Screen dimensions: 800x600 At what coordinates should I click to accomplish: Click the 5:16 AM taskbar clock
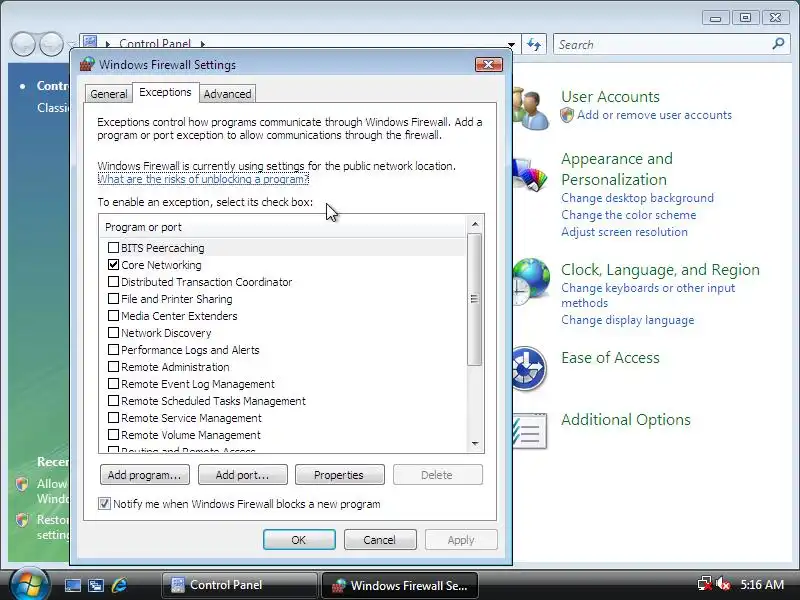point(762,584)
